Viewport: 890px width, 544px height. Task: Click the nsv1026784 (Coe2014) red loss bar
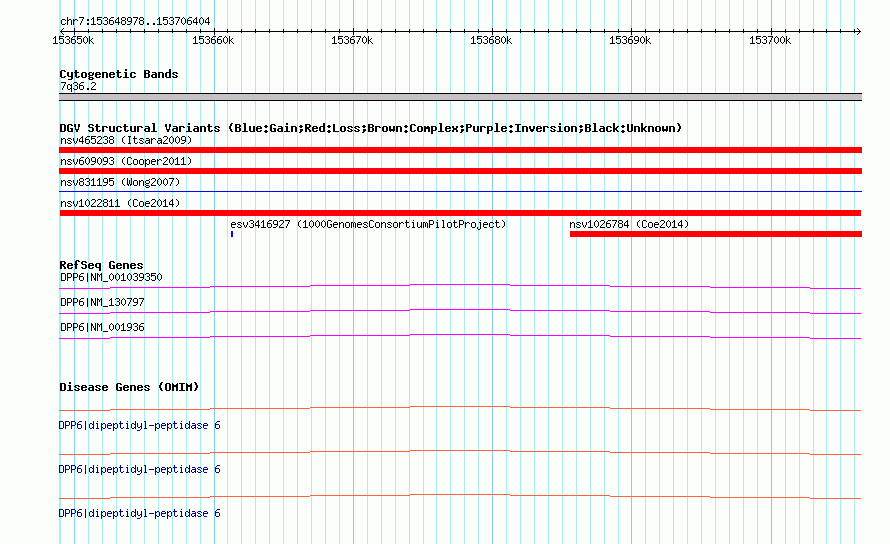point(716,234)
